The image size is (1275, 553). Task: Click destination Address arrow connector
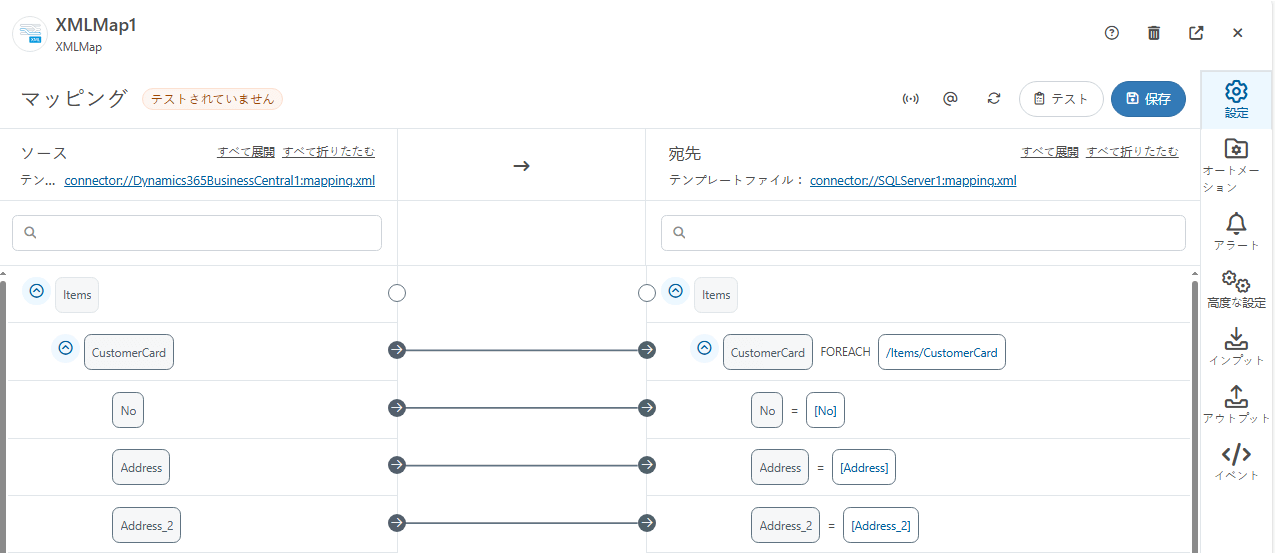[647, 465]
